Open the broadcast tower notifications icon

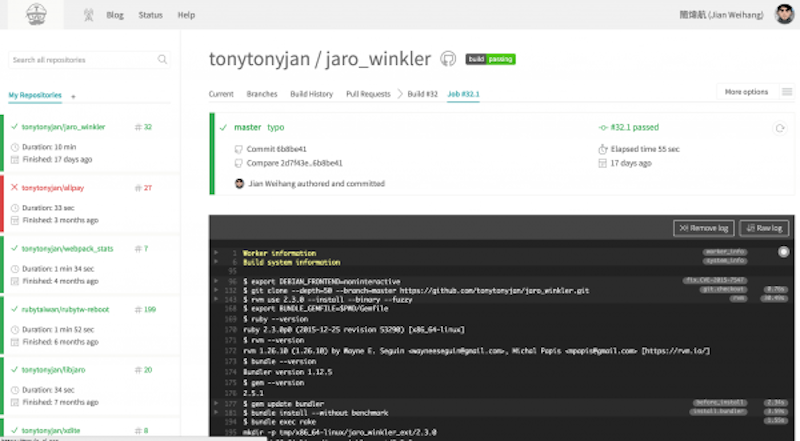pos(88,15)
